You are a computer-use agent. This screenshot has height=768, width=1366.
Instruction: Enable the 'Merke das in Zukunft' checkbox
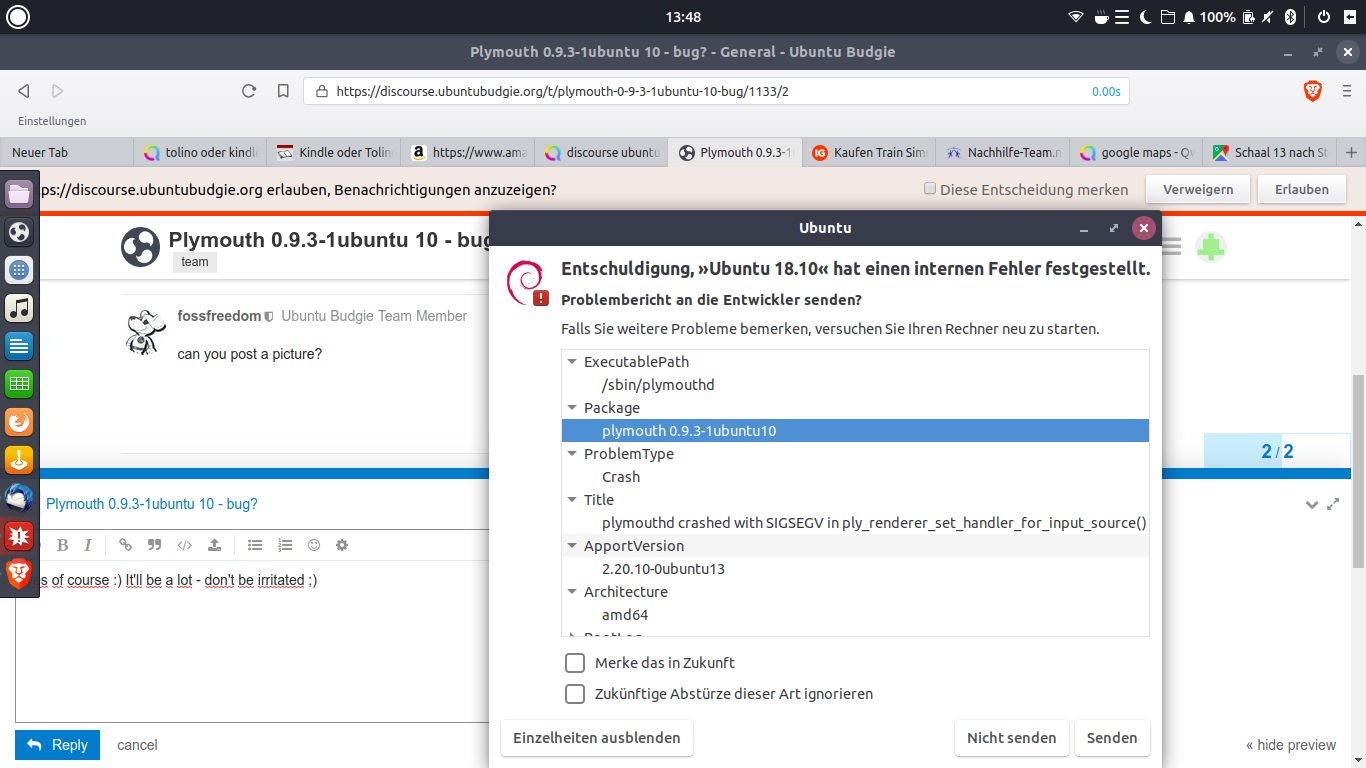[575, 663]
